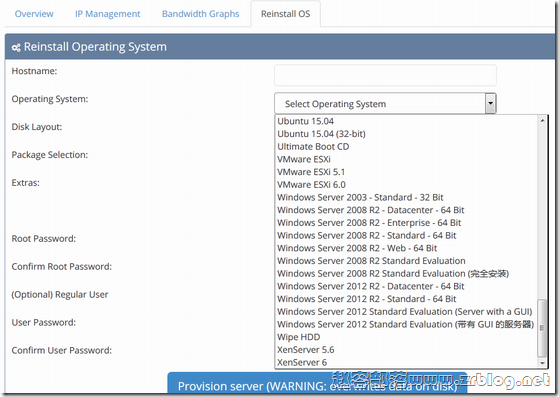Pick XenServer 5.6 from the list
559x397 pixels.
click(406, 350)
